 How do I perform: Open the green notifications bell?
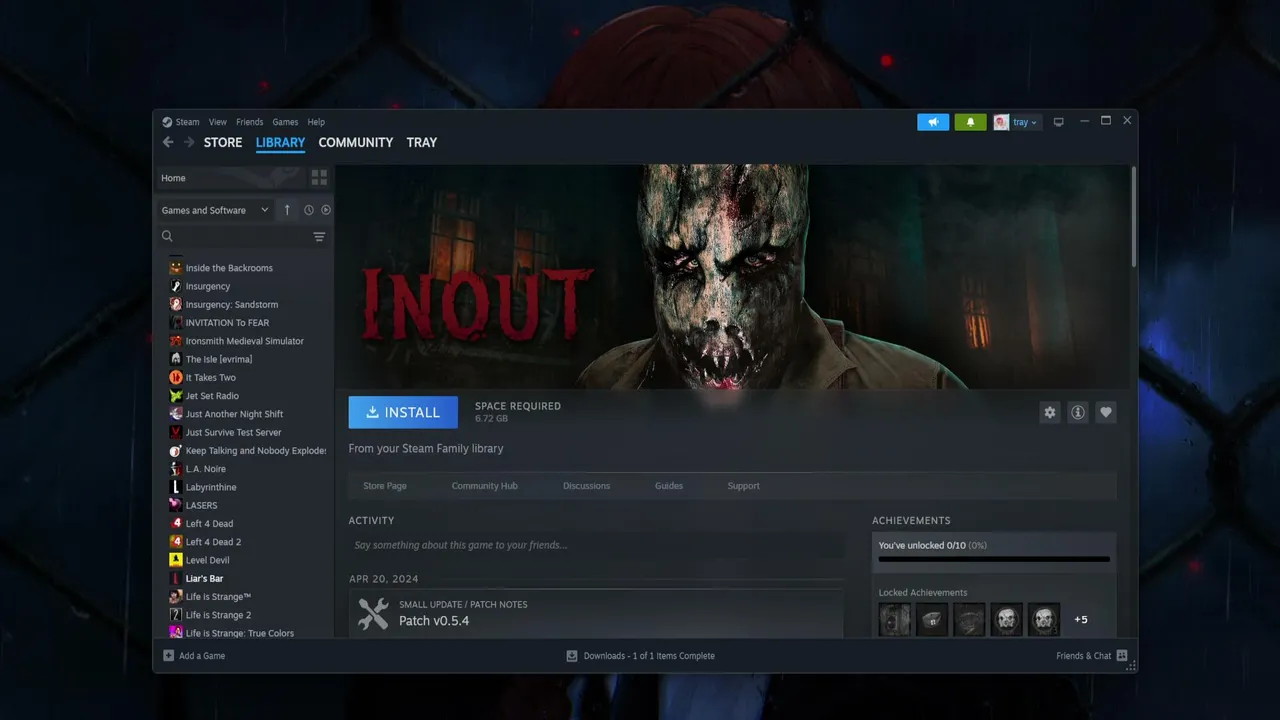click(970, 122)
